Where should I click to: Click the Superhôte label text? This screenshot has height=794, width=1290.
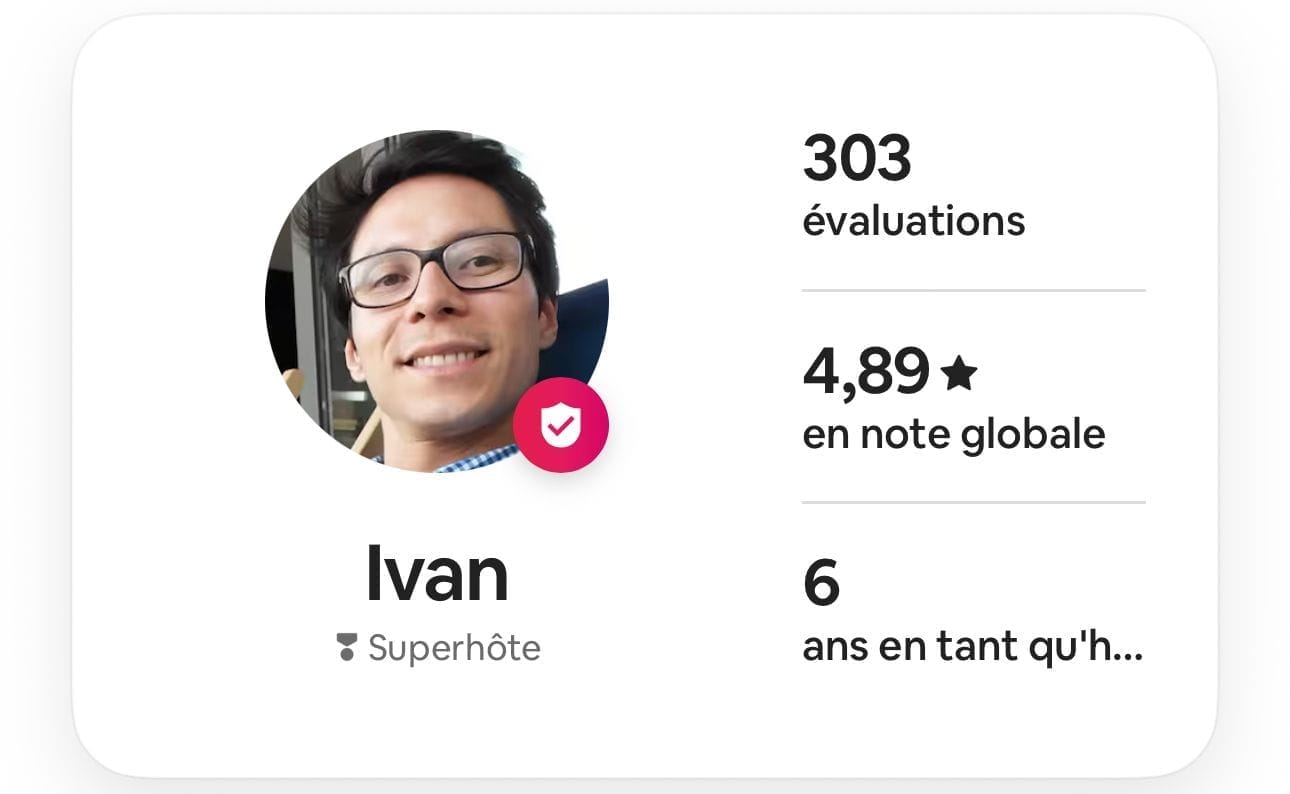pyautogui.click(x=454, y=648)
